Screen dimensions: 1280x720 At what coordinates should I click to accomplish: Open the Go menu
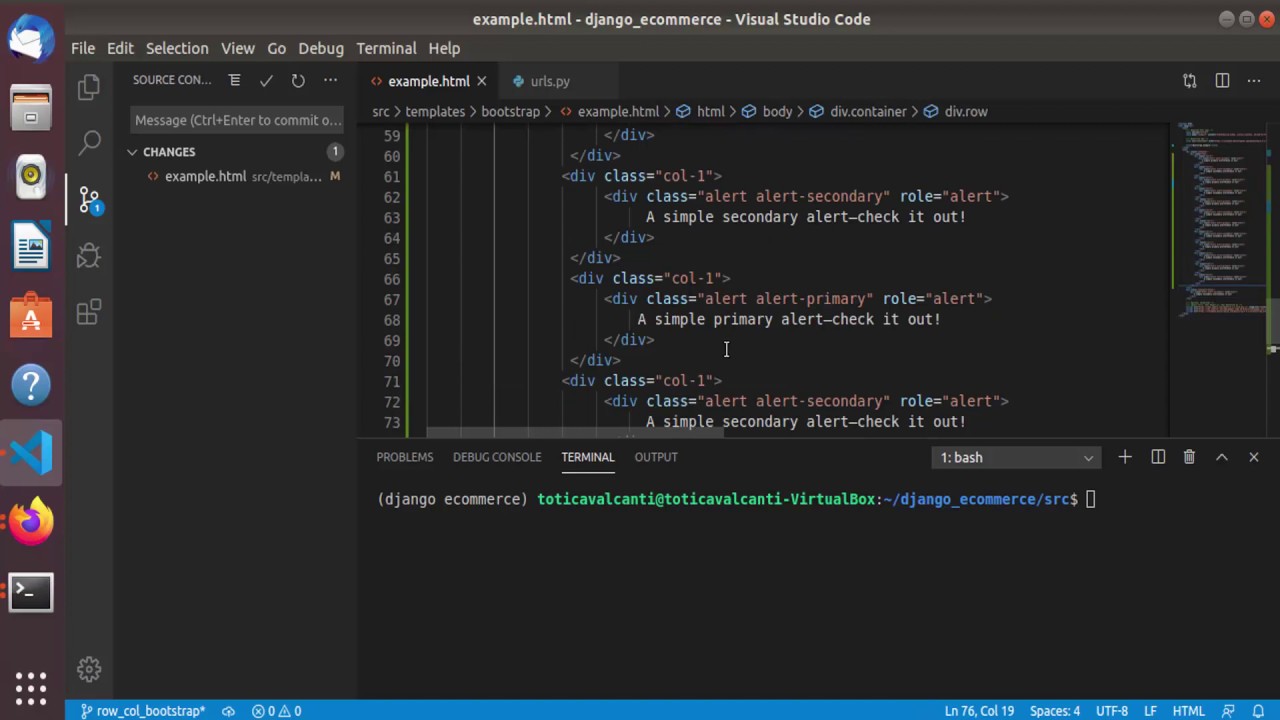(276, 48)
